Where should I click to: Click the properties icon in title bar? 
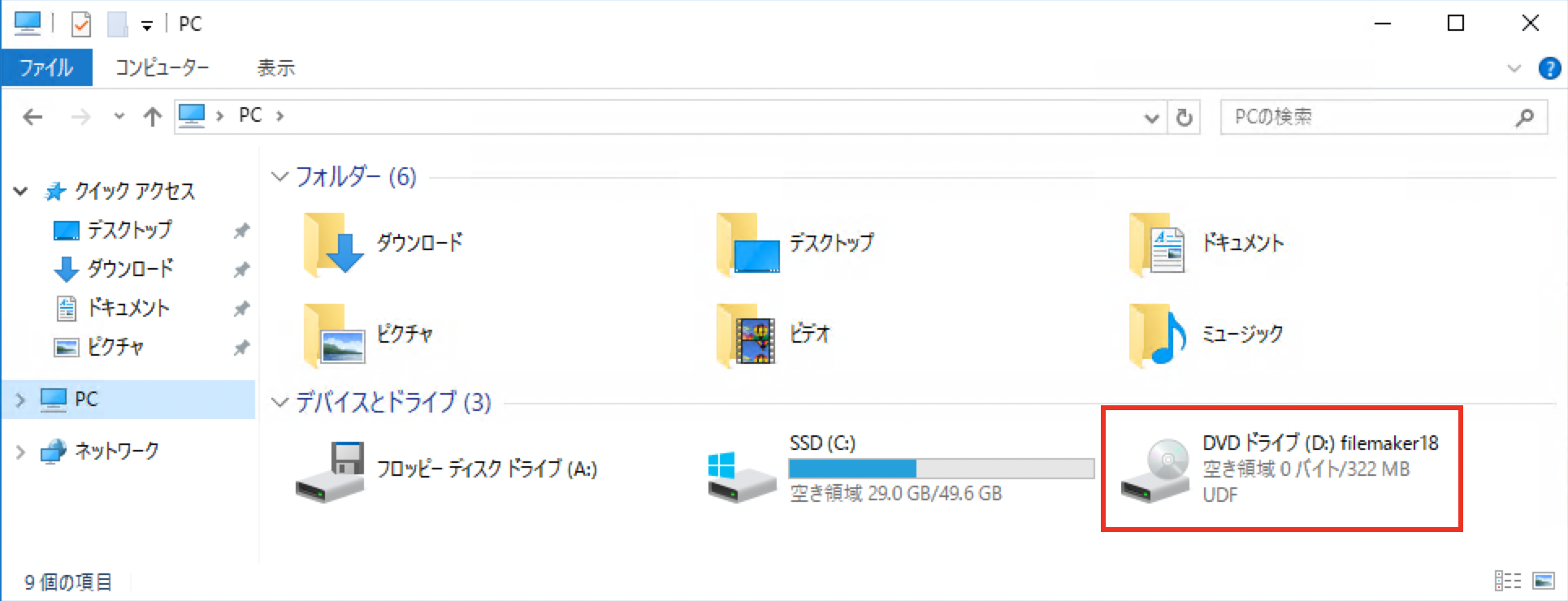(x=81, y=24)
